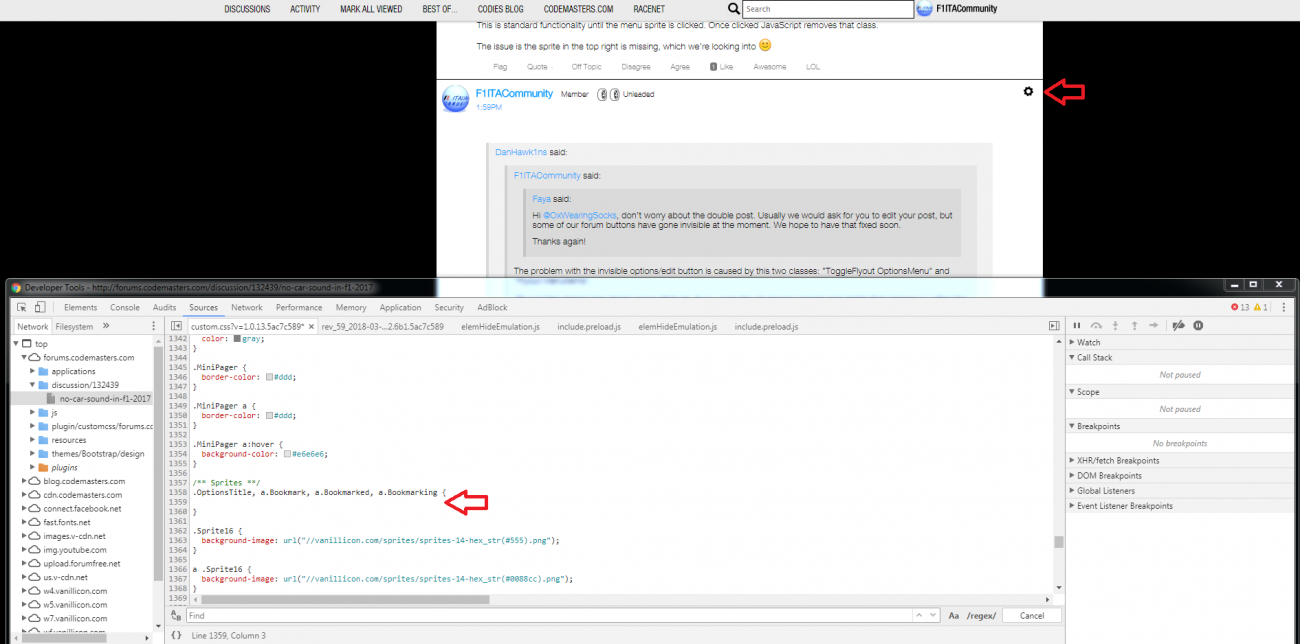Open the post options gear icon
The image size is (1300, 644).
coord(1028,92)
